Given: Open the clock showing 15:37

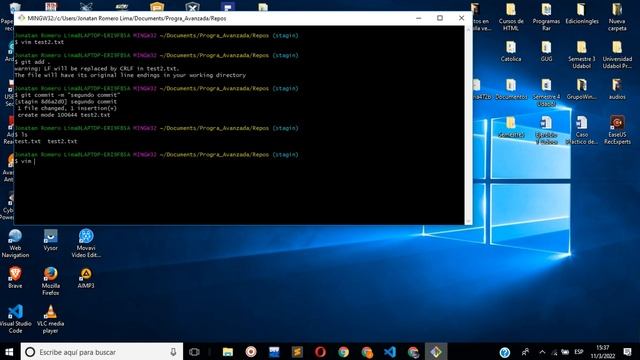Looking at the screenshot, I should (603, 352).
